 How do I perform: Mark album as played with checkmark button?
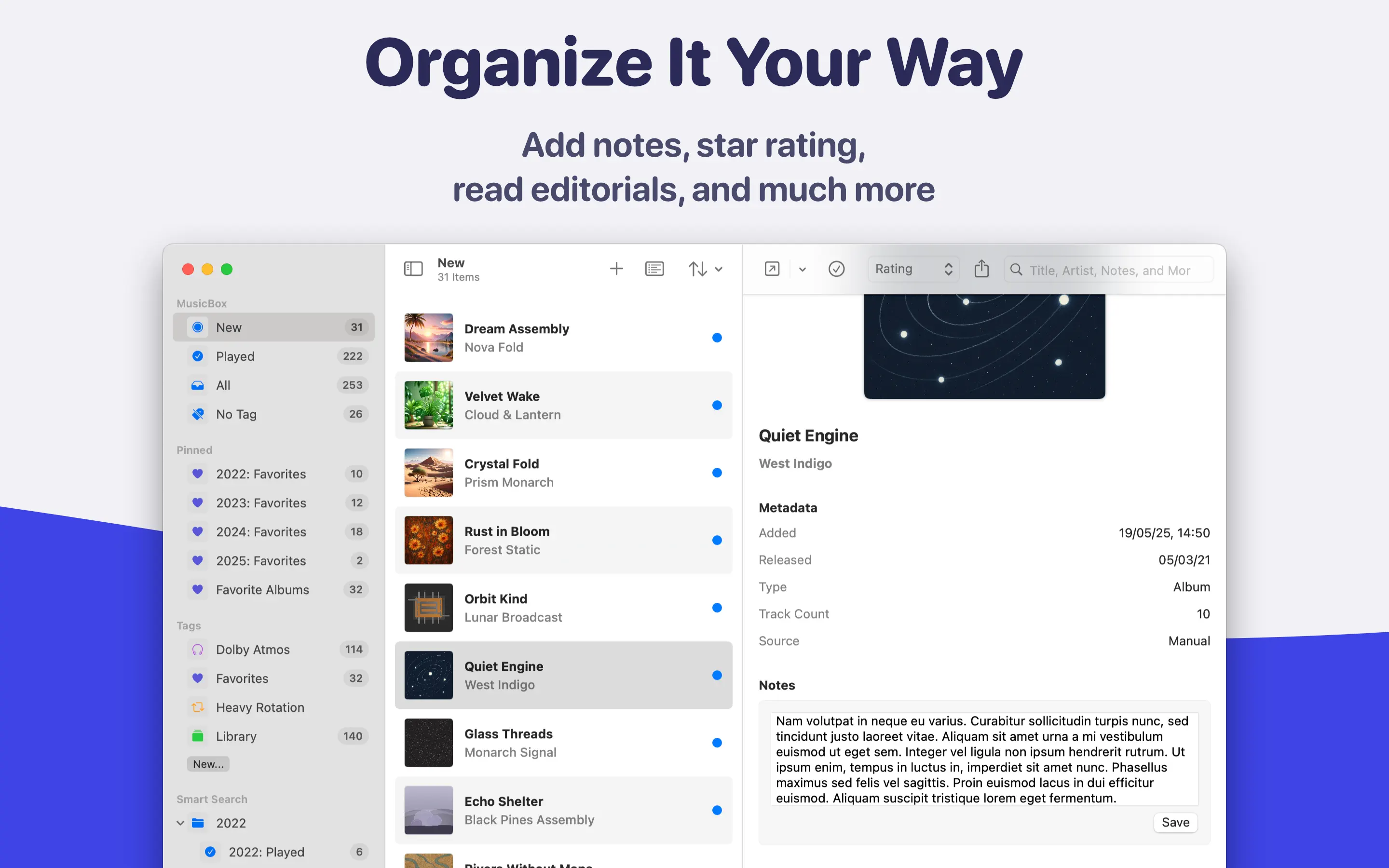[x=836, y=269]
